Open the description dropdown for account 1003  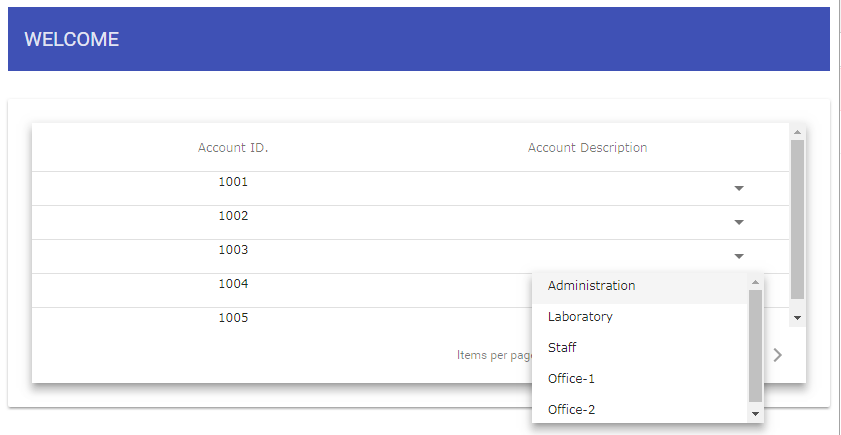pos(739,256)
